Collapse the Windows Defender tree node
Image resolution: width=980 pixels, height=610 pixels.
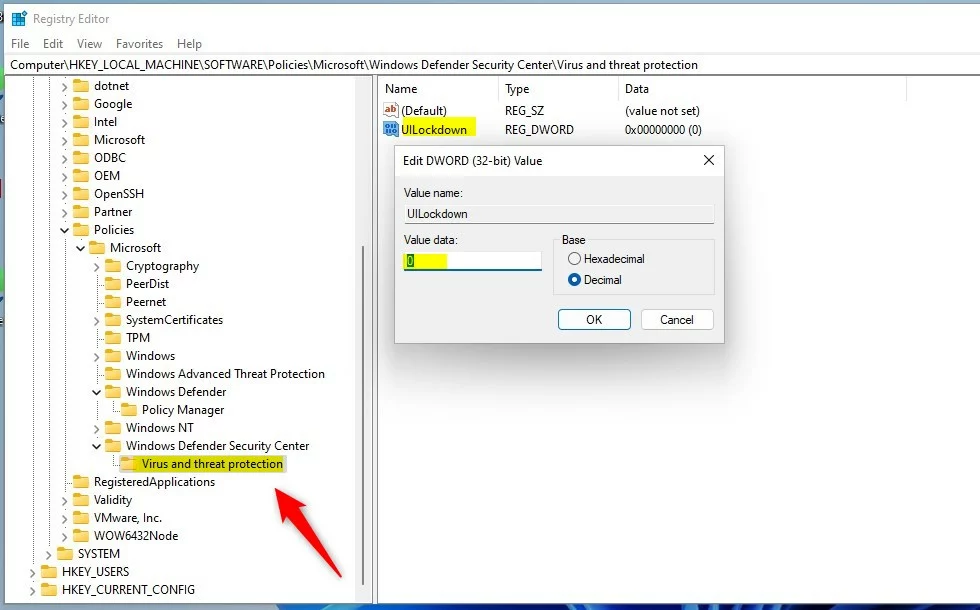pos(96,392)
